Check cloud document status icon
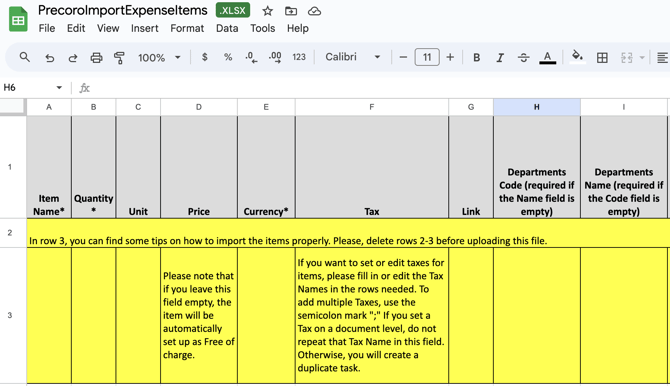The height and width of the screenshot is (386, 670). click(x=314, y=11)
